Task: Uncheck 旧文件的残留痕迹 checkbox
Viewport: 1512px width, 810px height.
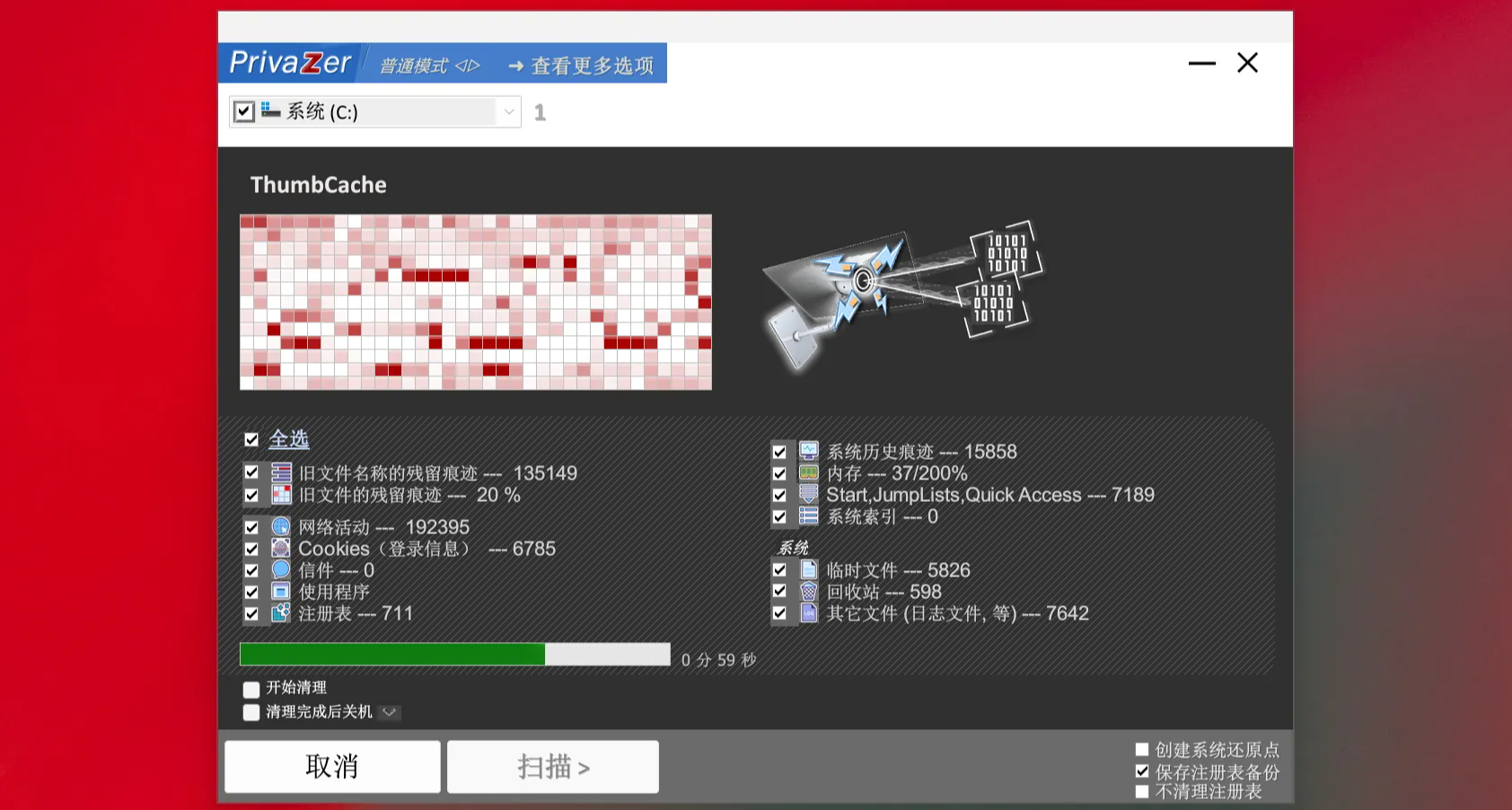Action: coord(251,495)
